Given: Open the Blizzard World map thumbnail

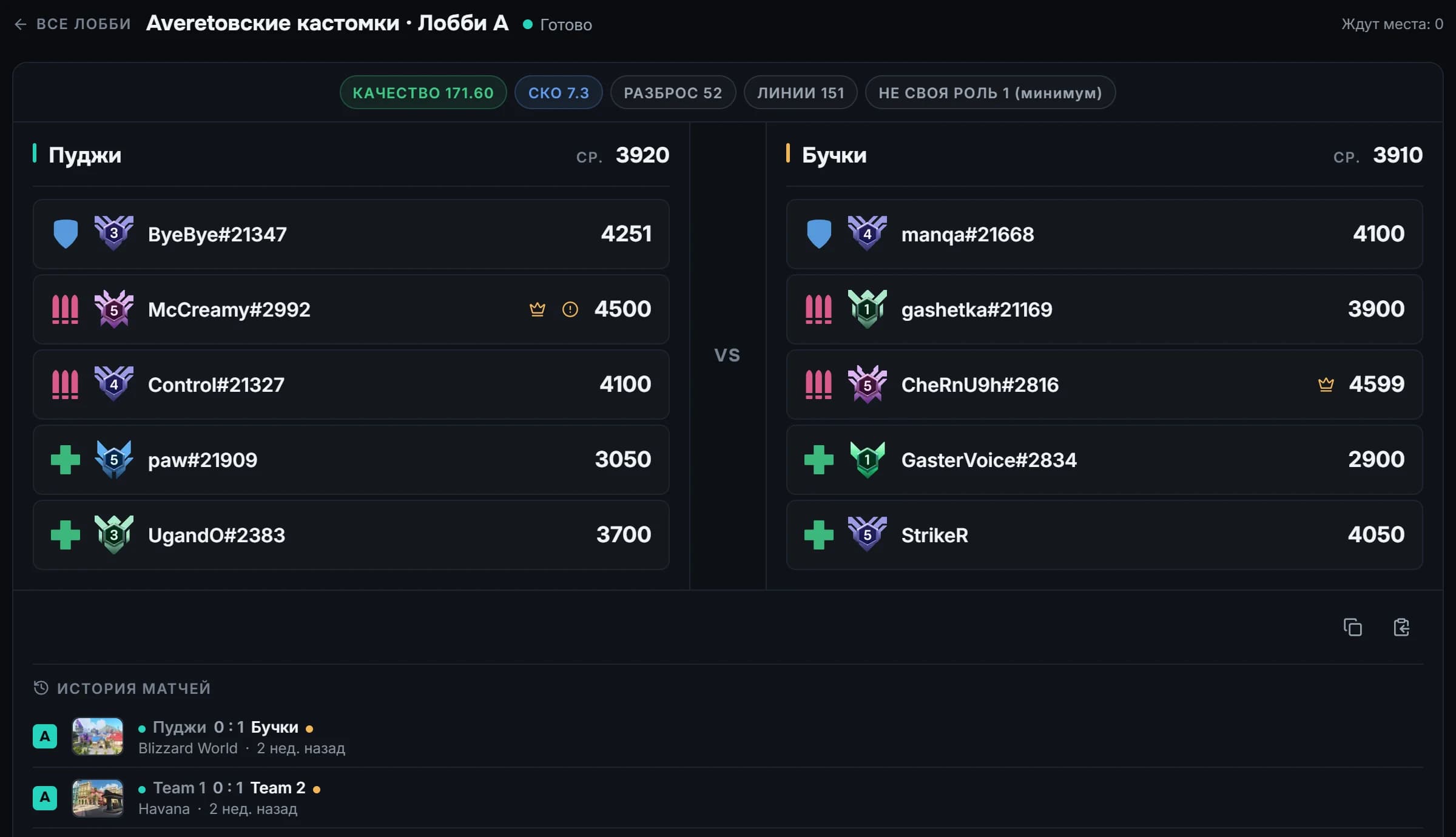Looking at the screenshot, I should pyautogui.click(x=98, y=736).
